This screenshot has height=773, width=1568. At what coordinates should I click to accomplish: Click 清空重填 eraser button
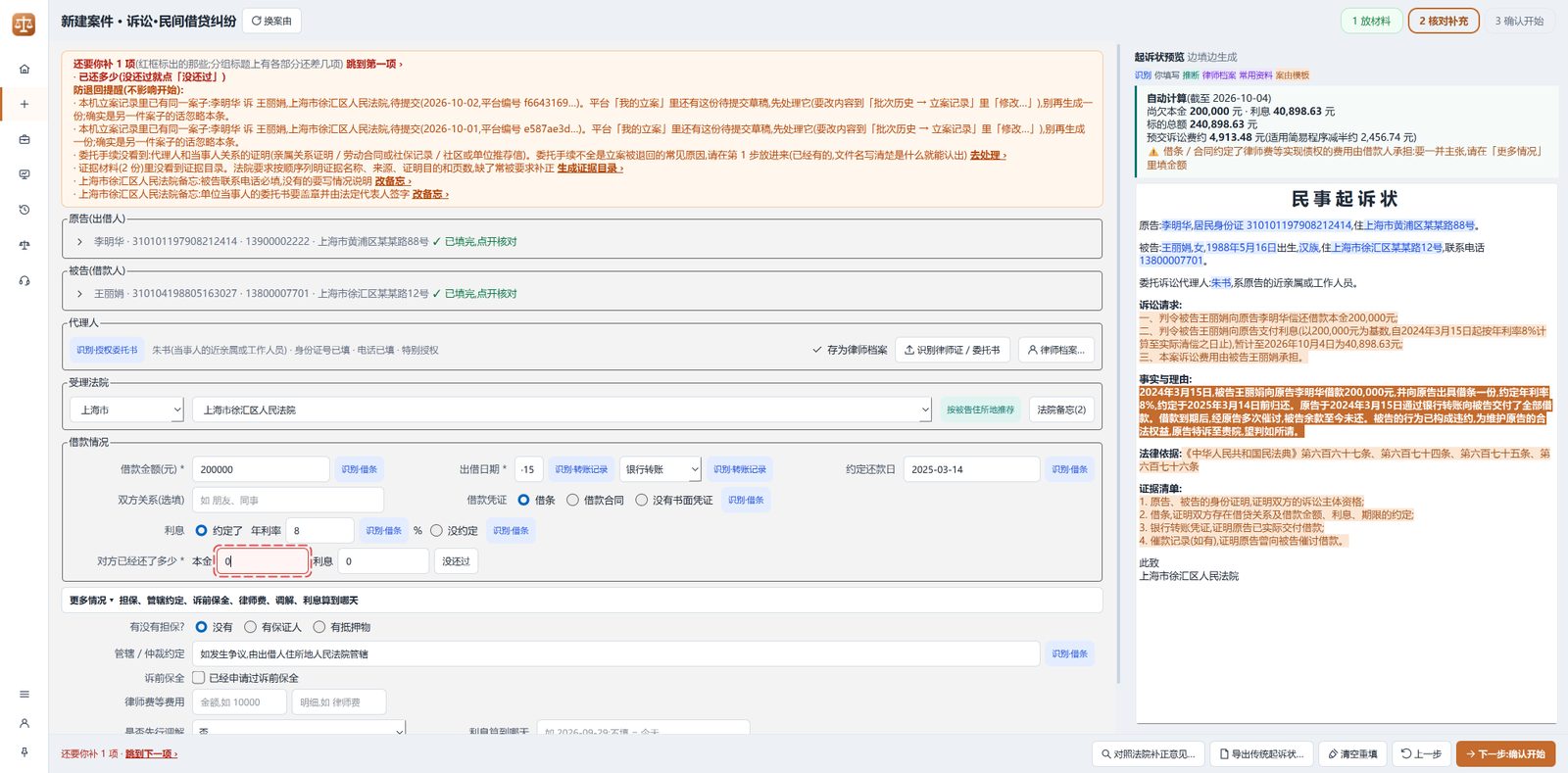pos(1352,753)
